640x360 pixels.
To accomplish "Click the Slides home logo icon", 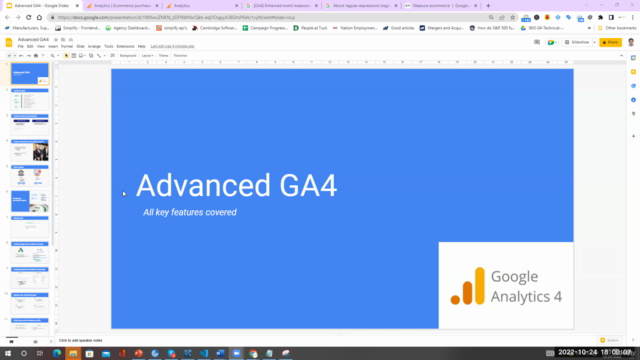I will [9, 42].
